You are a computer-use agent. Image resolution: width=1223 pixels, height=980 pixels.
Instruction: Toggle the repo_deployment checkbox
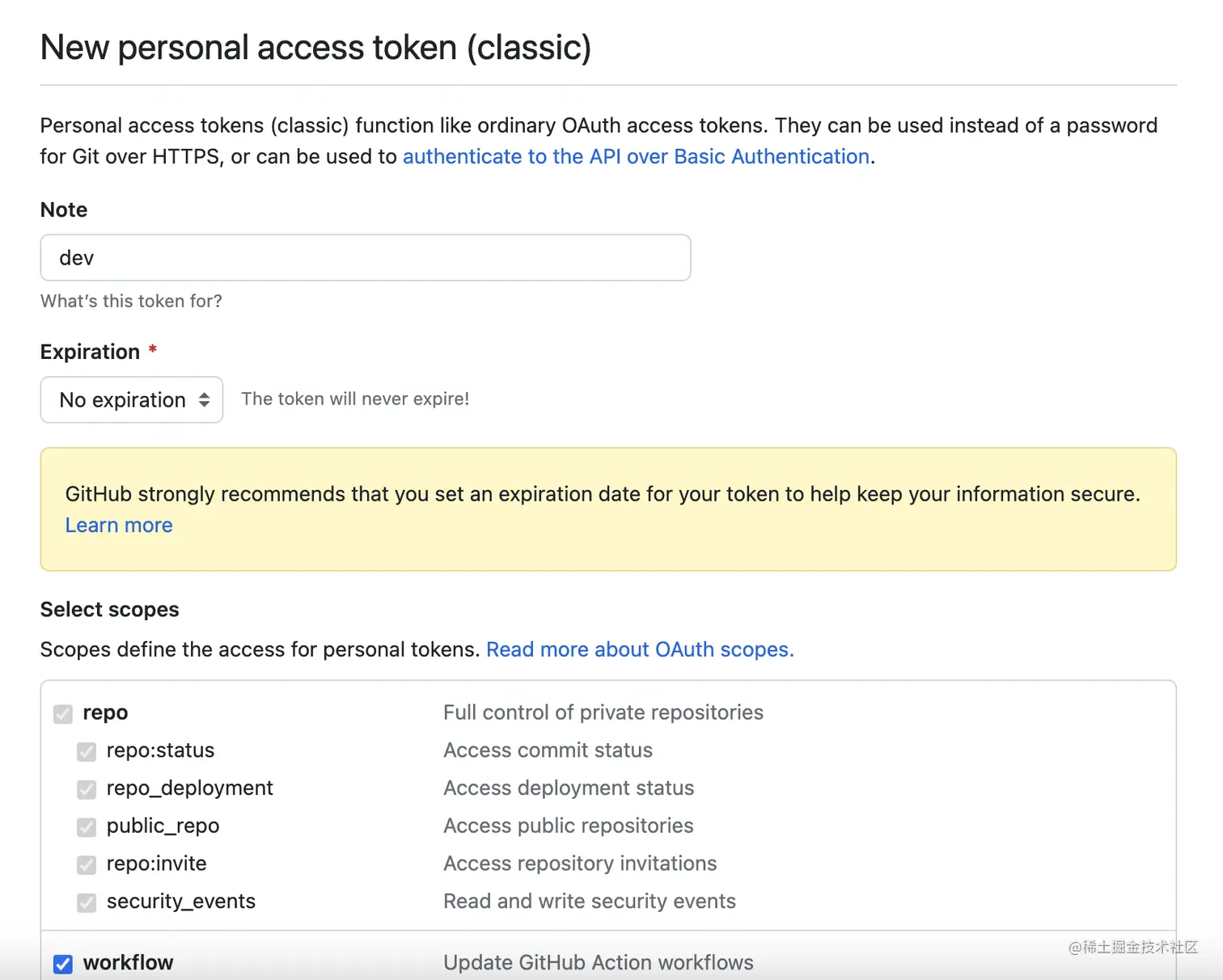[x=87, y=789]
